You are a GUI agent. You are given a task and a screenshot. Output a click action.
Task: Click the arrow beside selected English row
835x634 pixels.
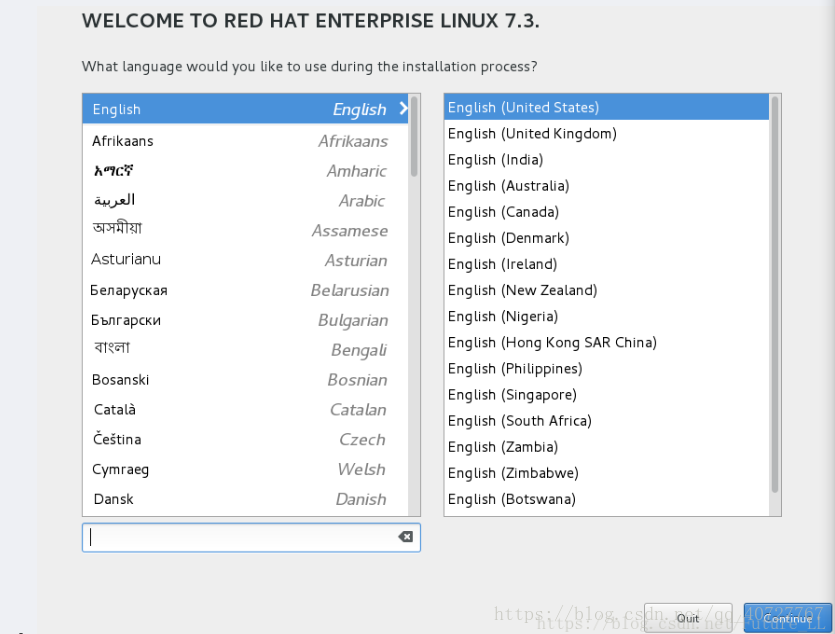[403, 109]
